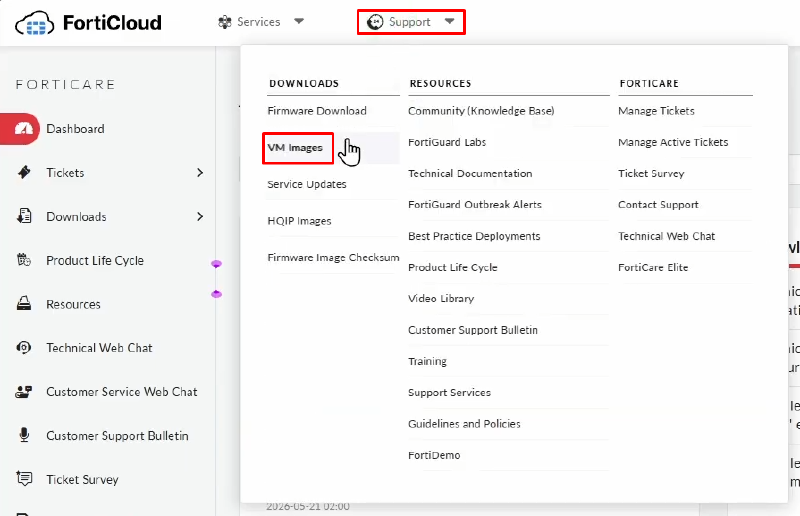Click the FortiCloud cloud logo icon
Image resolution: width=800 pixels, height=516 pixels.
pyautogui.click(x=34, y=23)
